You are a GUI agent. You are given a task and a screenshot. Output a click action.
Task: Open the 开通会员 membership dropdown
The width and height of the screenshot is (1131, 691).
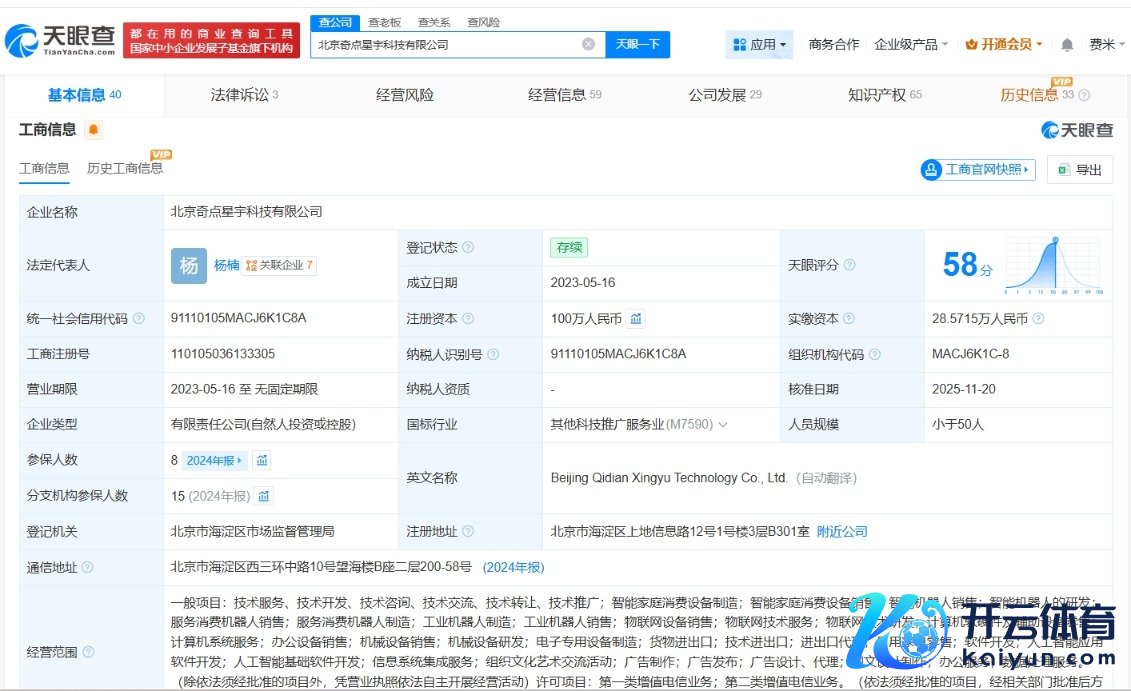pos(1003,45)
